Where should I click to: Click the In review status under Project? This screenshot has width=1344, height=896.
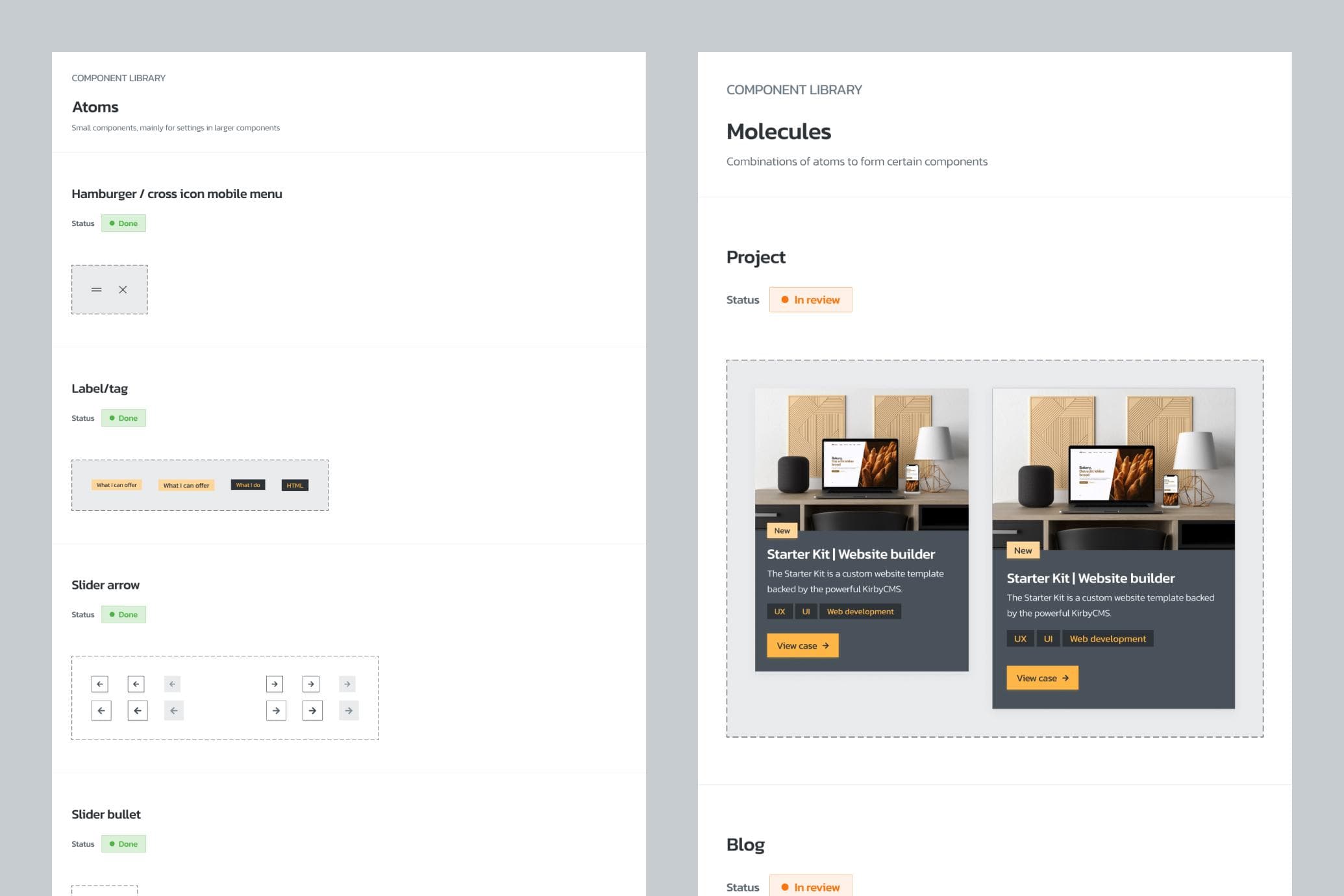coord(810,300)
